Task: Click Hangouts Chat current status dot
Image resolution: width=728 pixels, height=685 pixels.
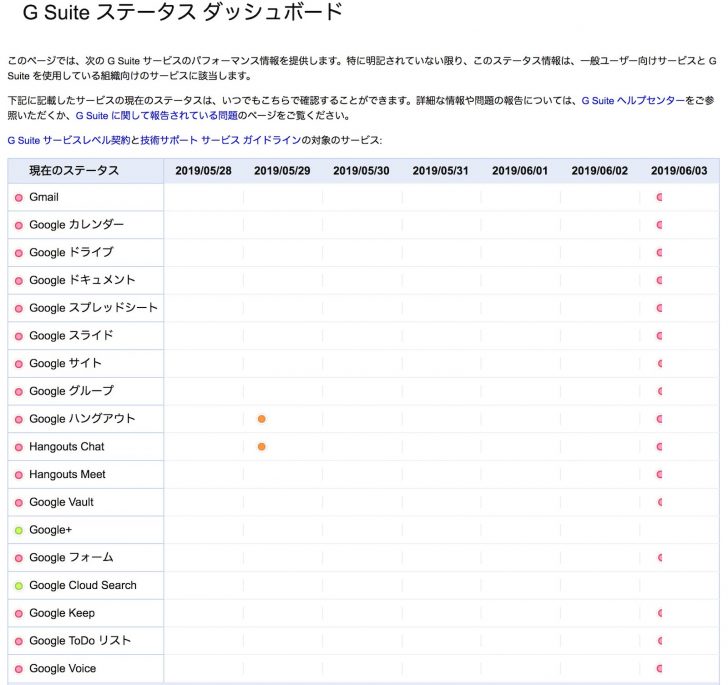Action: point(19,447)
